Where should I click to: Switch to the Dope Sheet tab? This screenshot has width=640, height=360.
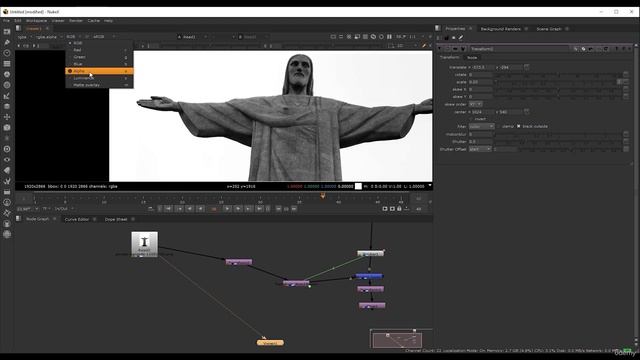(x=116, y=219)
